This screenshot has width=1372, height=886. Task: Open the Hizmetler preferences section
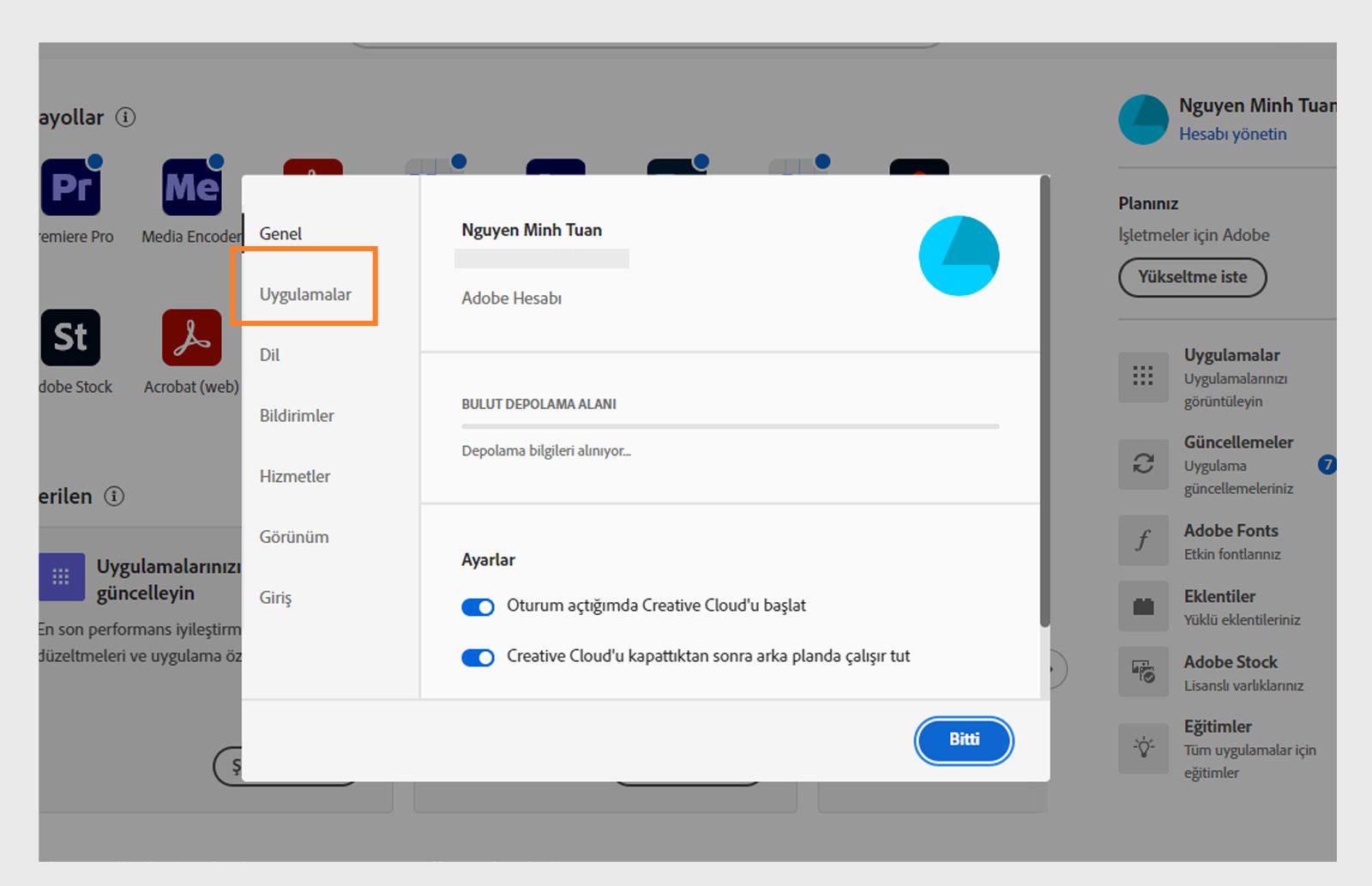tap(294, 476)
